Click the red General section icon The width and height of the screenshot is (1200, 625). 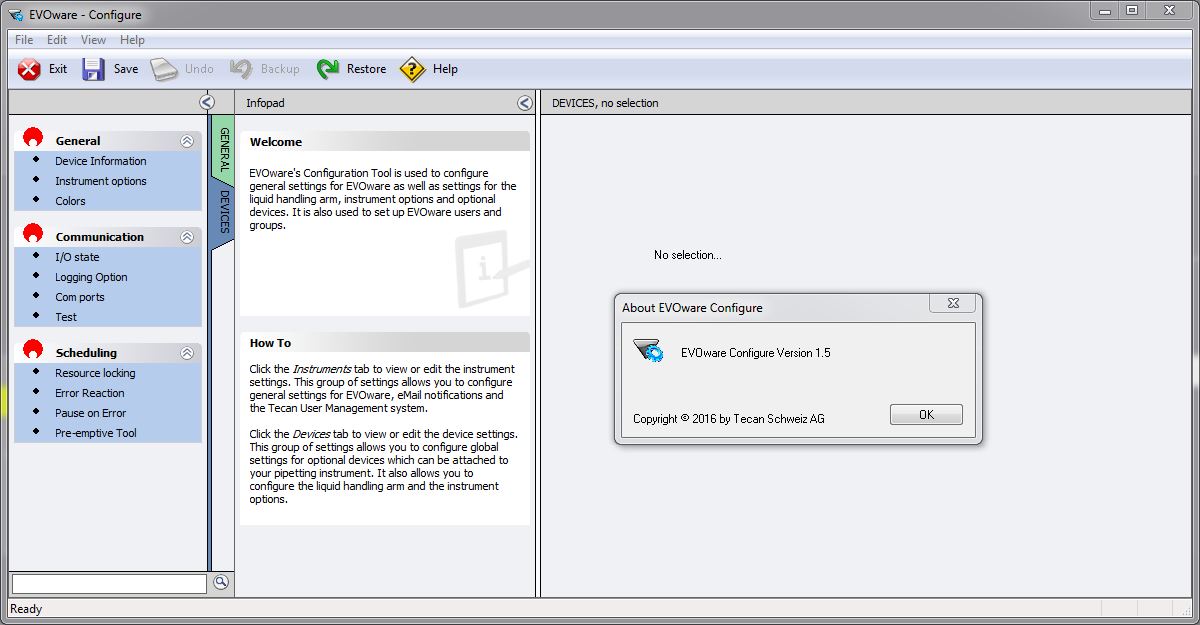[x=33, y=139]
